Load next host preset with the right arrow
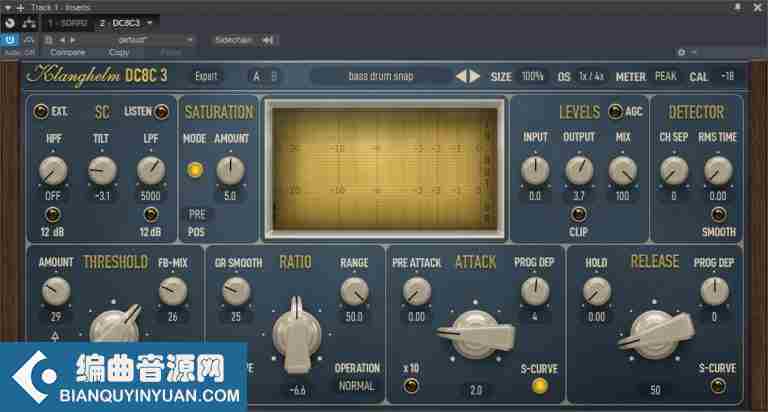Image resolution: width=768 pixels, height=412 pixels. [72, 40]
